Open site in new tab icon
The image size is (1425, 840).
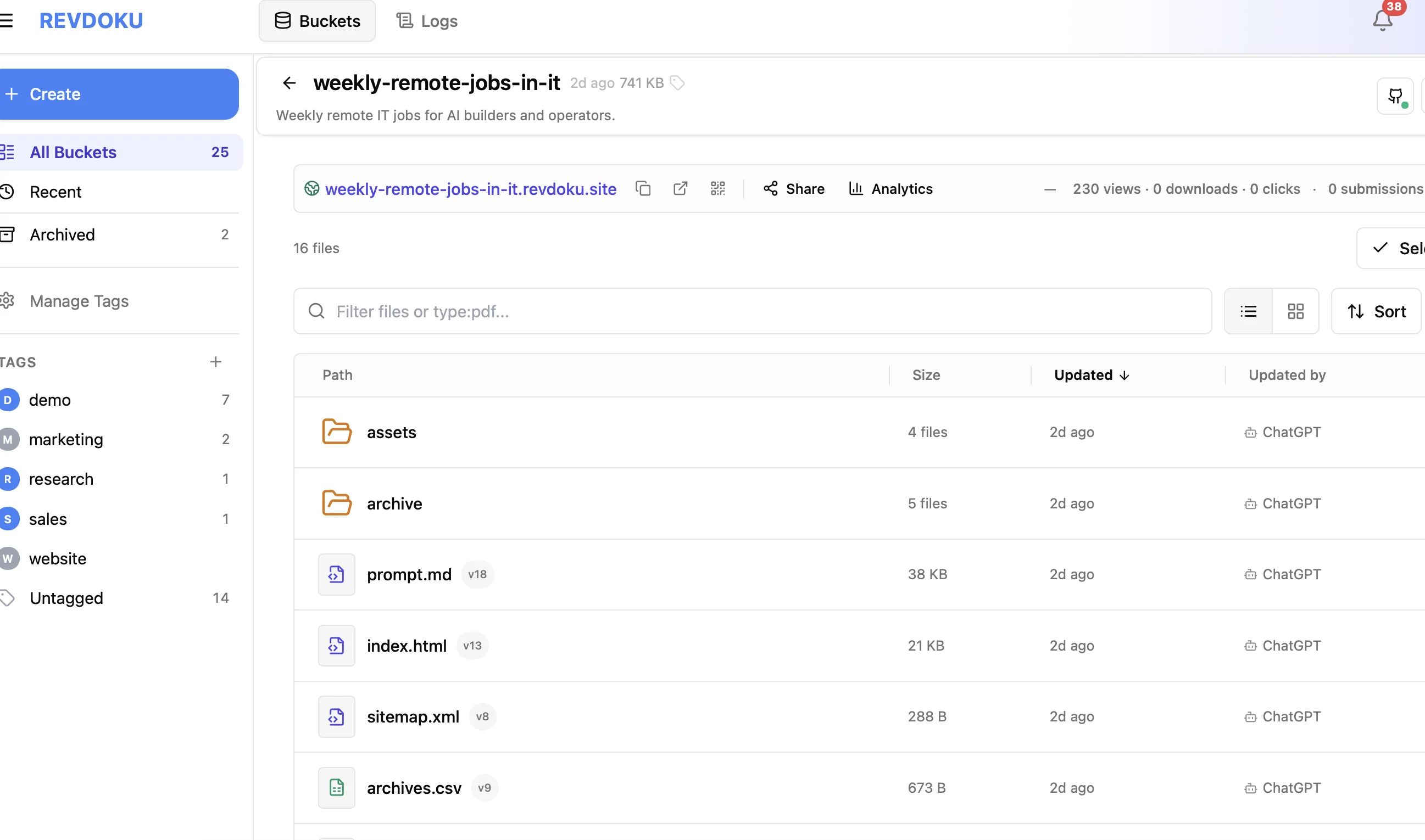(x=680, y=188)
